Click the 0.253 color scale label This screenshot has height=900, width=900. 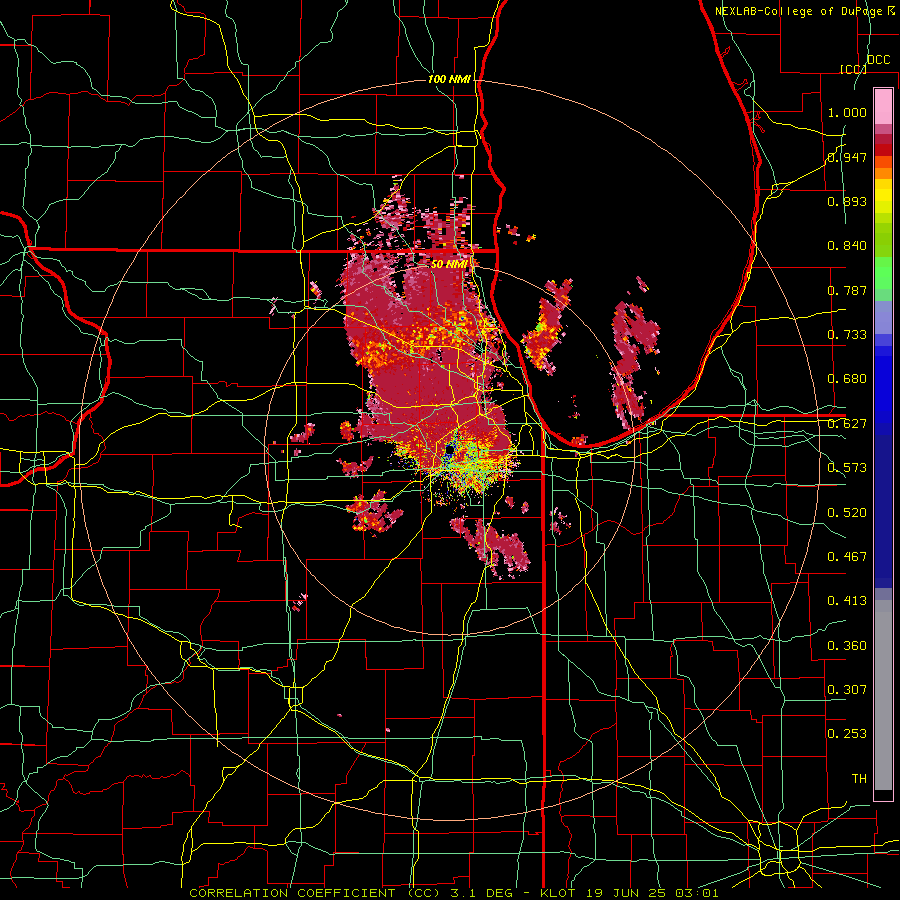click(847, 734)
